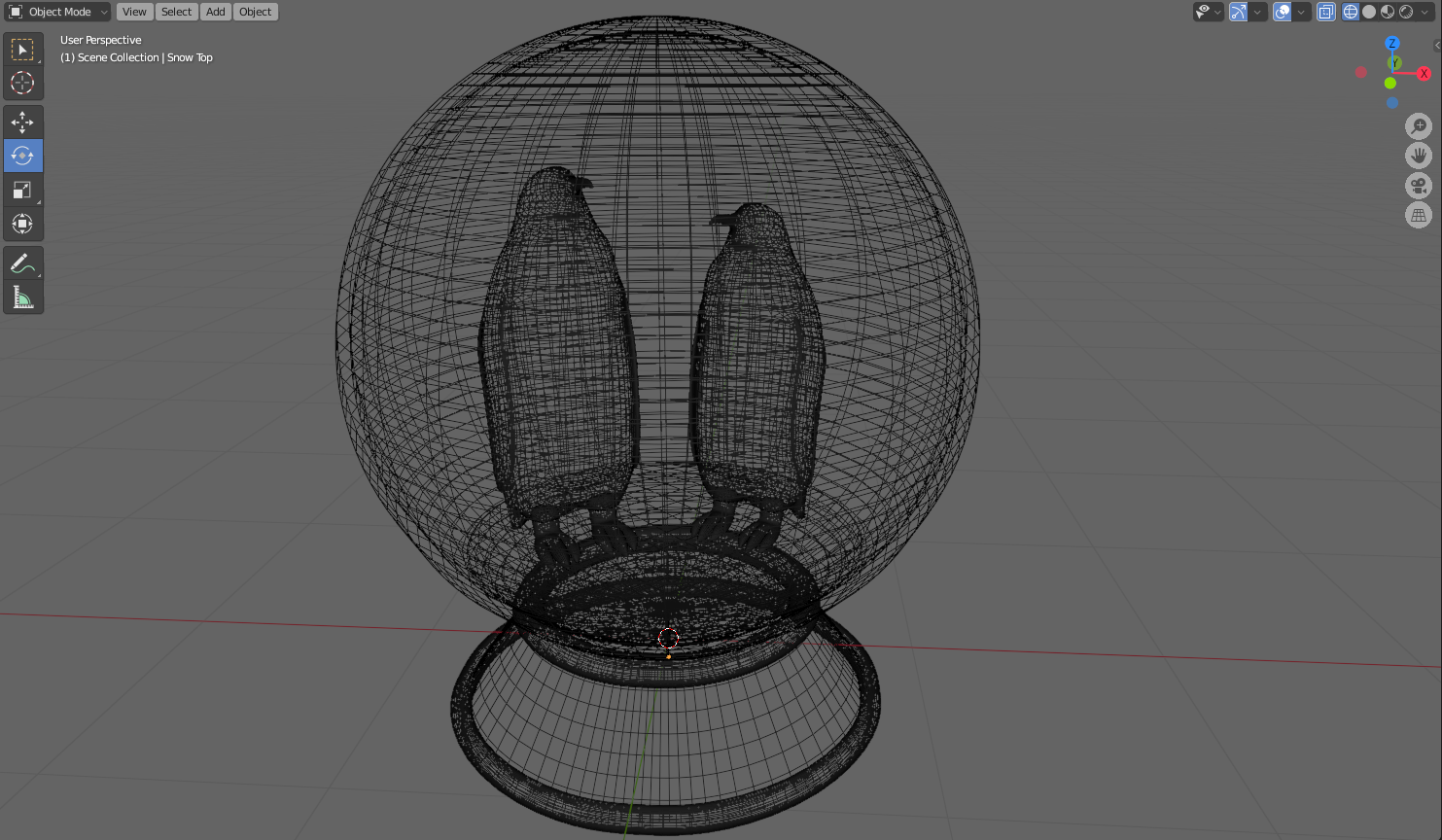Click the blue Z axis on gizmo
Viewport: 1442px width, 840px height.
[x=1392, y=44]
